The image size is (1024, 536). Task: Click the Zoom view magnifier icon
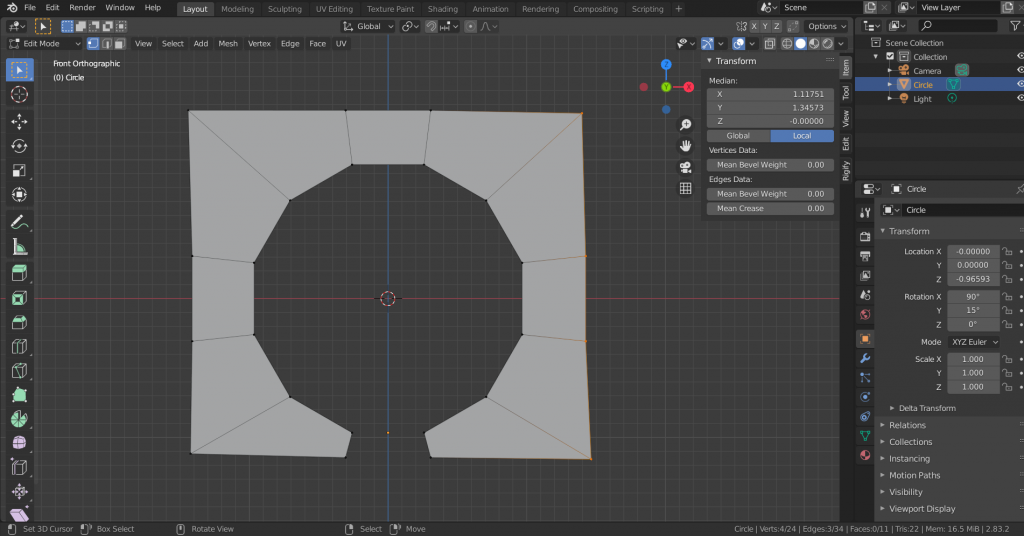(685, 125)
